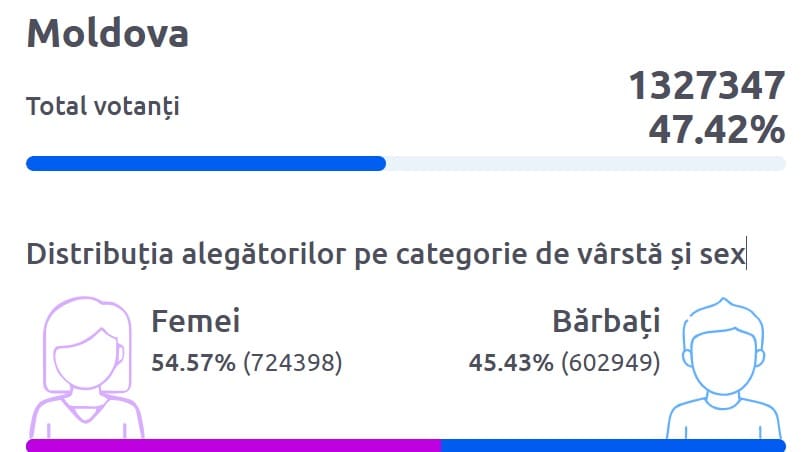This screenshot has height=452, width=804.
Task: Select the 'Total votanți' label
Action: tap(103, 106)
